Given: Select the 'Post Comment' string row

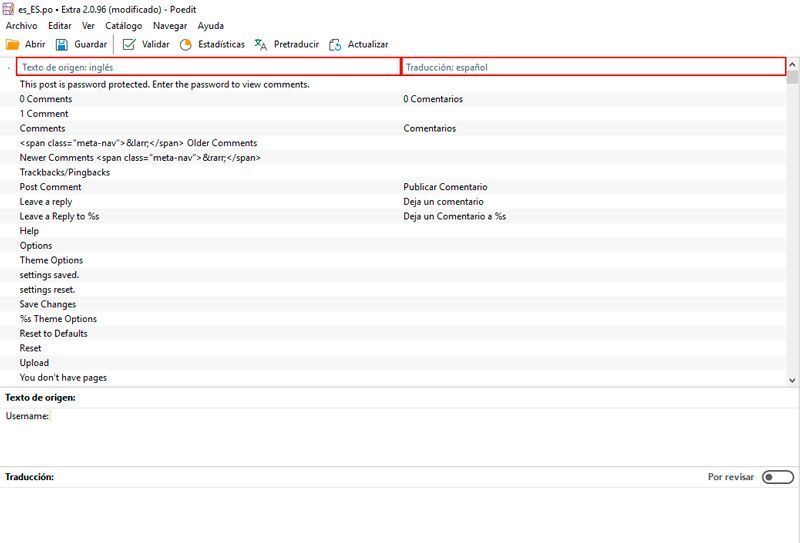Looking at the screenshot, I should [51, 187].
